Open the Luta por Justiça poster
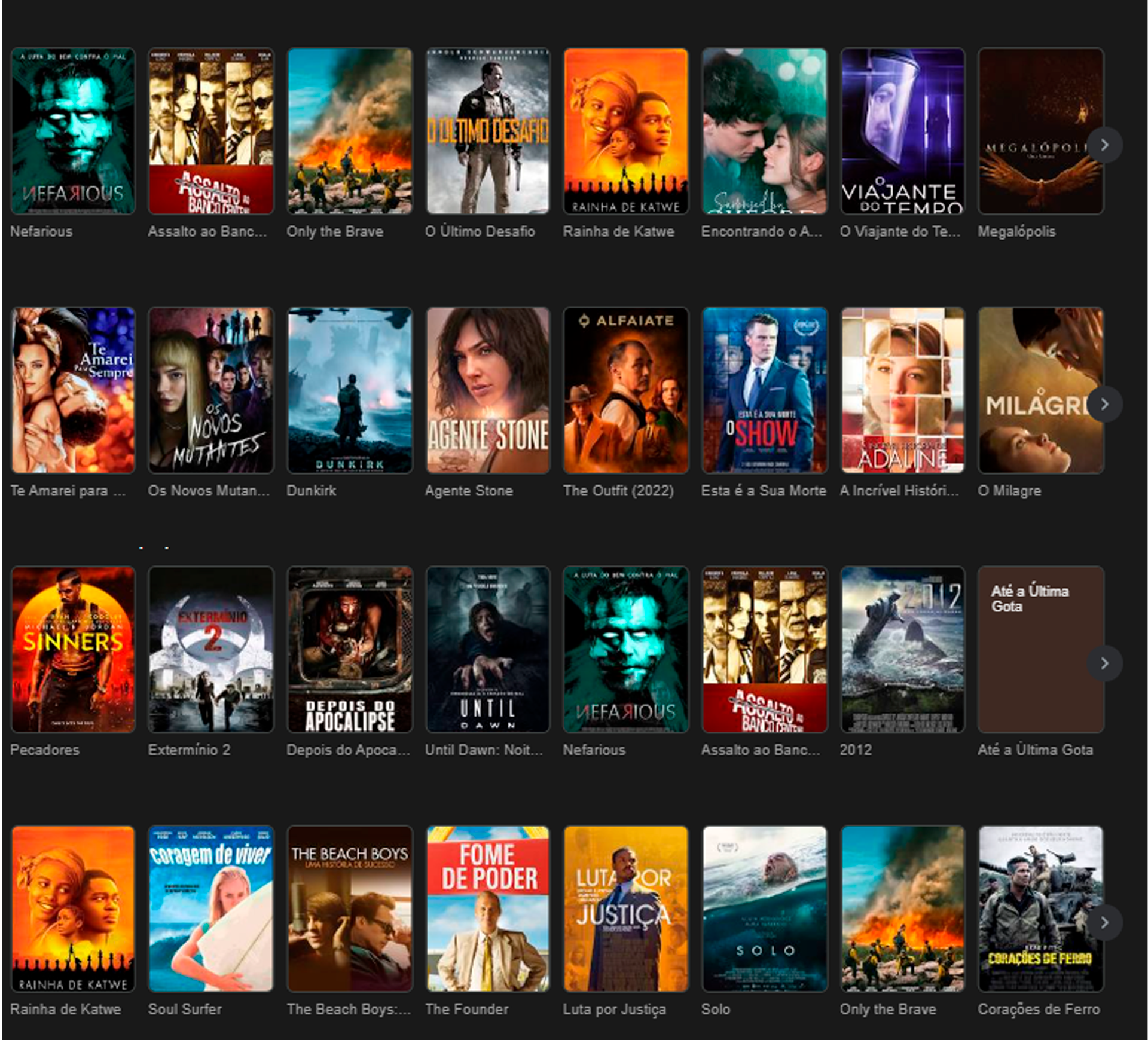Screen dimensions: 1148x1040 tap(626, 909)
